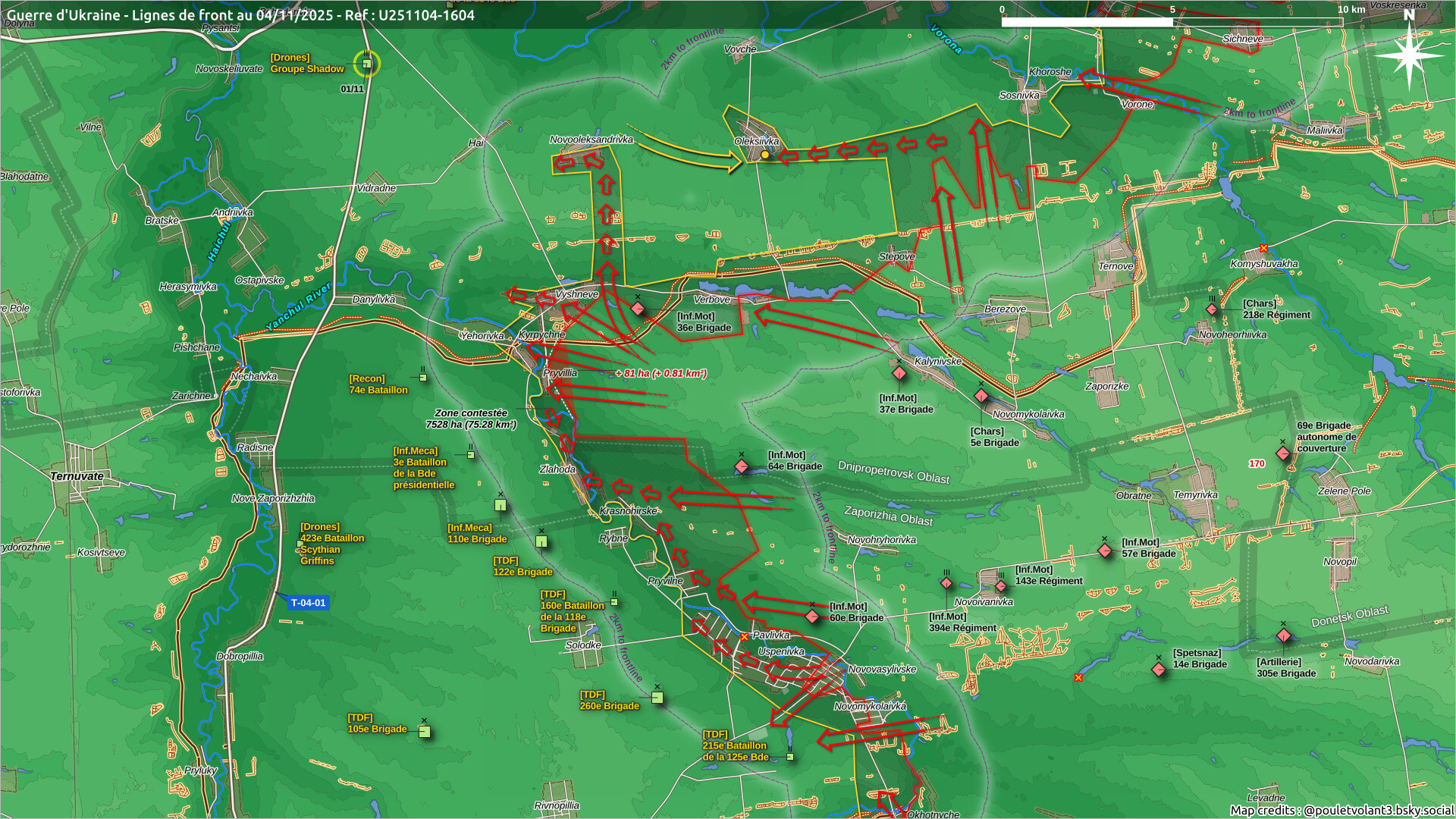The width and height of the screenshot is (1456, 819).
Task: Select the 37e Brigade unit diamond icon
Action: pos(899,373)
